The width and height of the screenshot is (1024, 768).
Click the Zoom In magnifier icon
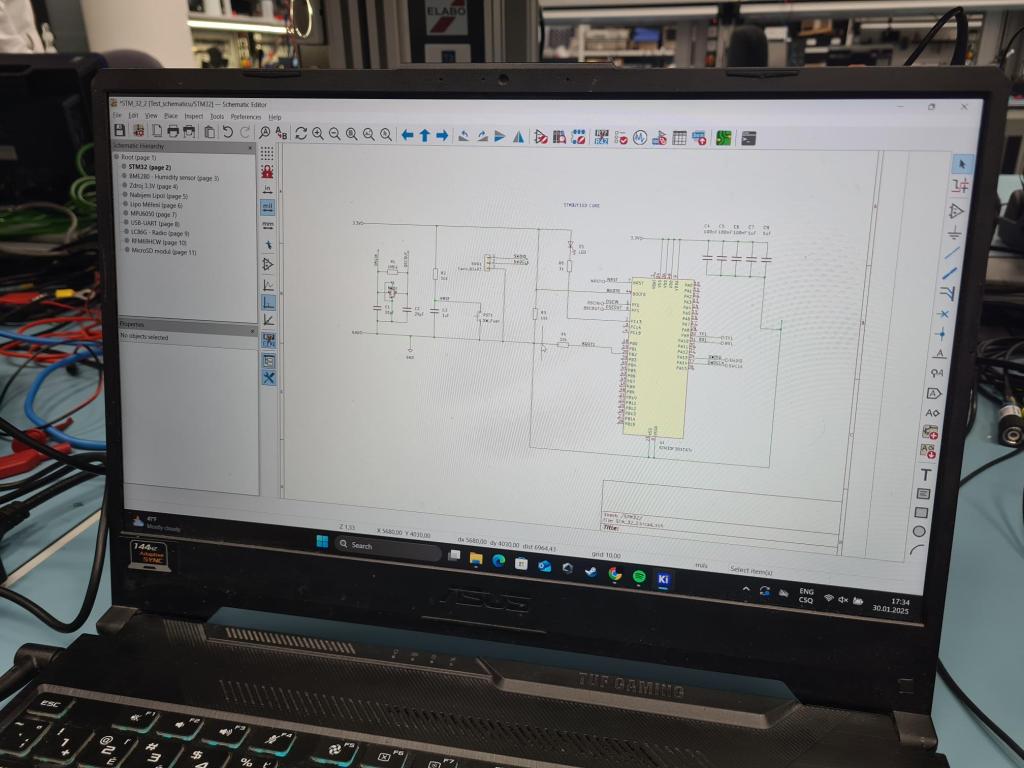tap(318, 133)
